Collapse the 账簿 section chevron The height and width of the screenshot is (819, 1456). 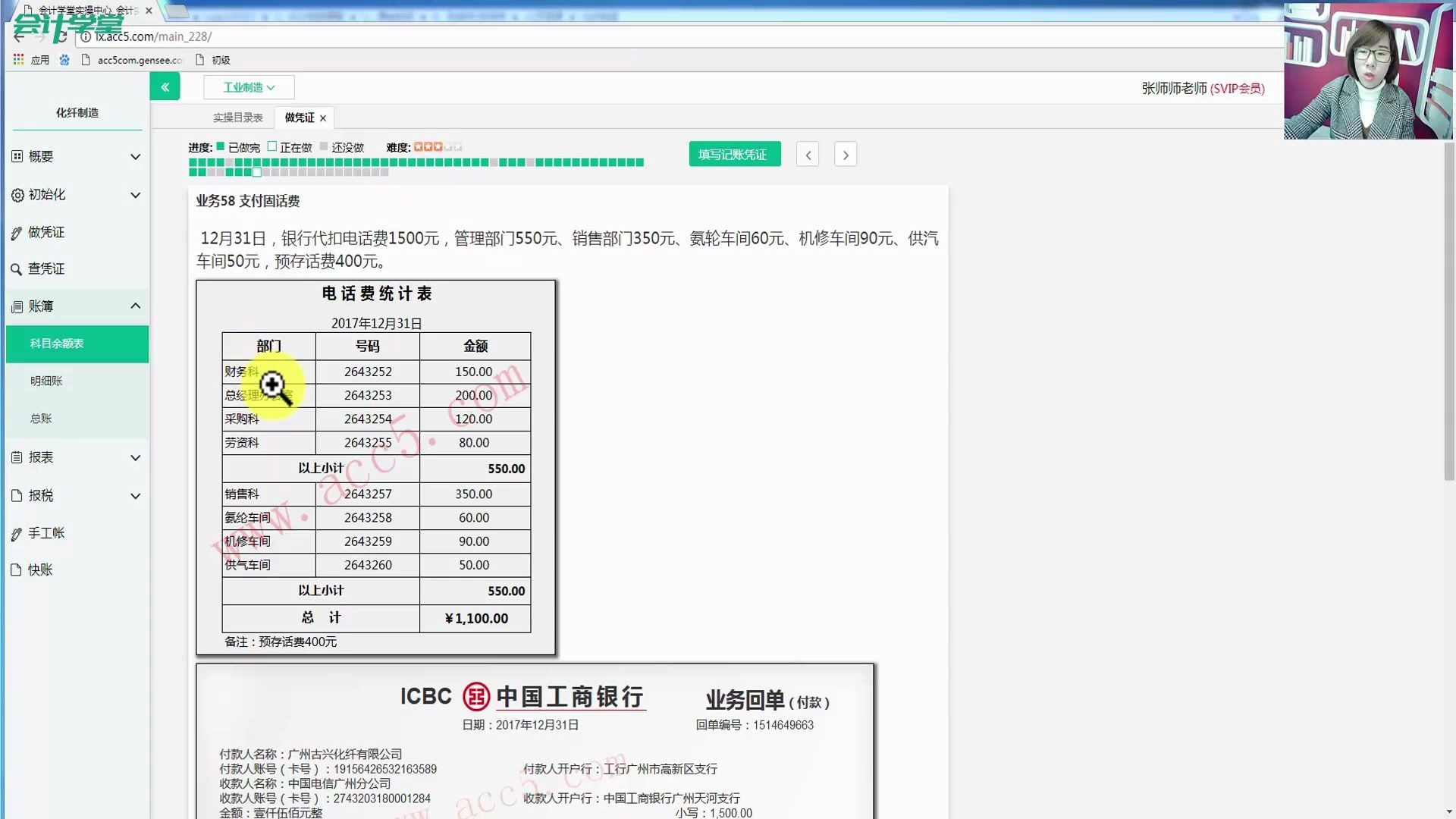click(x=135, y=306)
